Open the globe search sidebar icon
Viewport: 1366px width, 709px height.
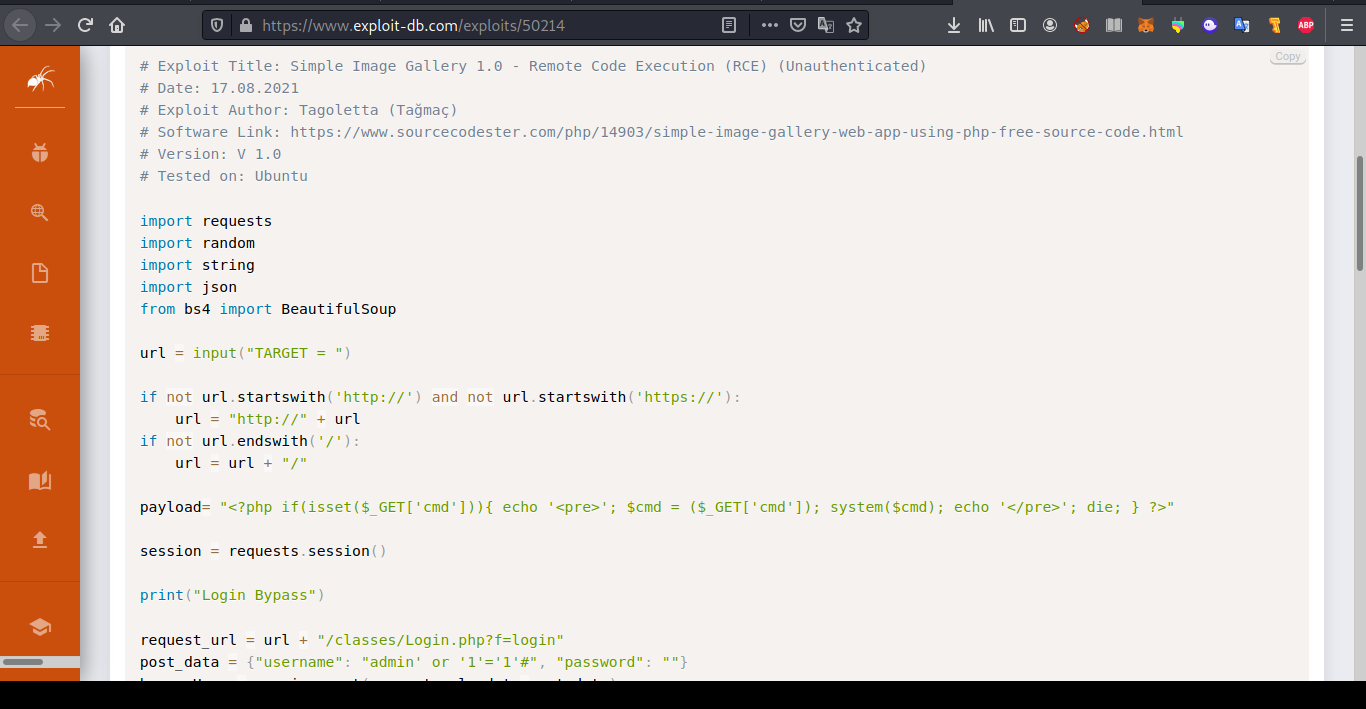pyautogui.click(x=40, y=212)
